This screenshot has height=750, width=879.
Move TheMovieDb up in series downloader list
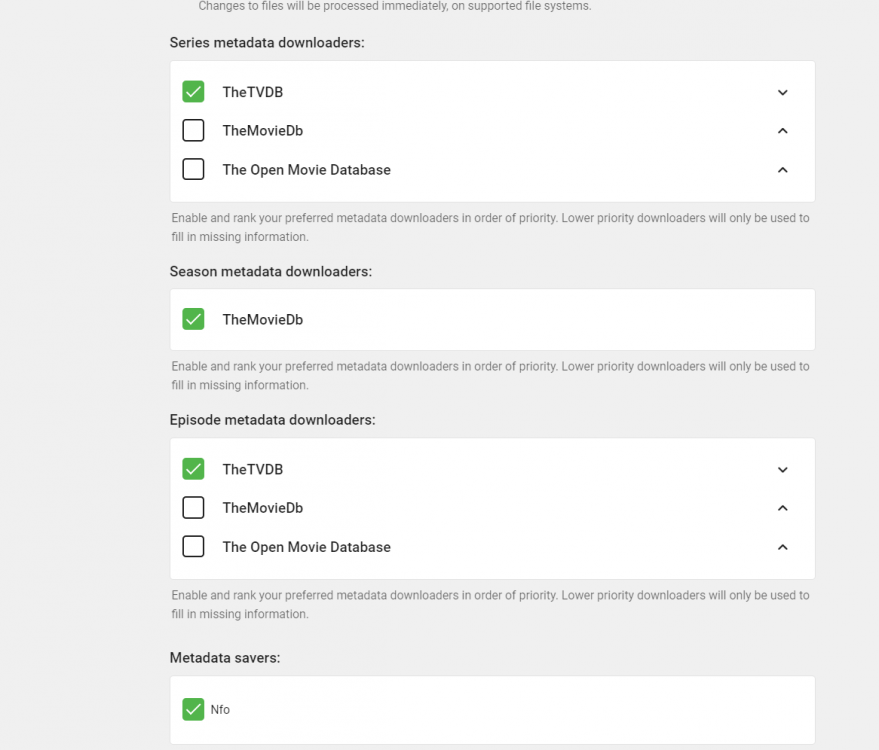(x=783, y=130)
